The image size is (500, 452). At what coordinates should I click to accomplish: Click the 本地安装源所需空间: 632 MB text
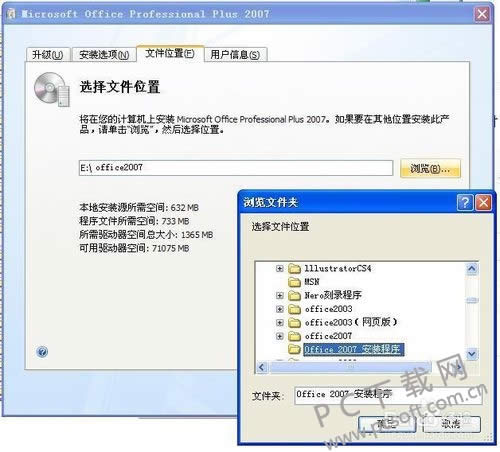[139, 208]
